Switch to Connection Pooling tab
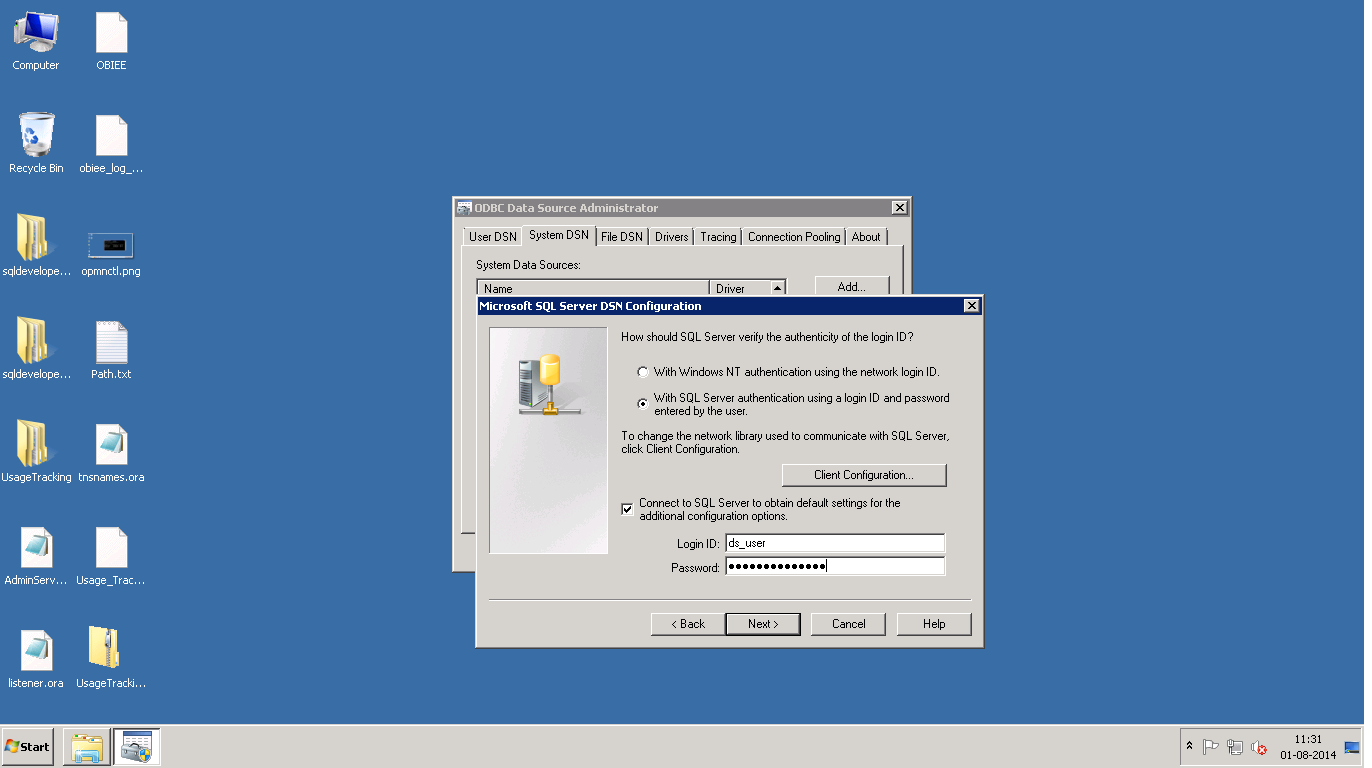Viewport: 1372px width, 768px height. click(x=794, y=237)
